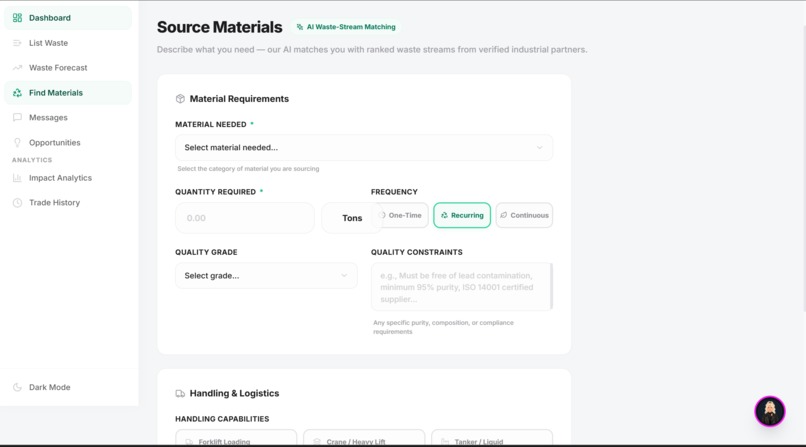Click the Dashboard grid icon
Viewport: 806px width, 447px height.
click(x=17, y=18)
